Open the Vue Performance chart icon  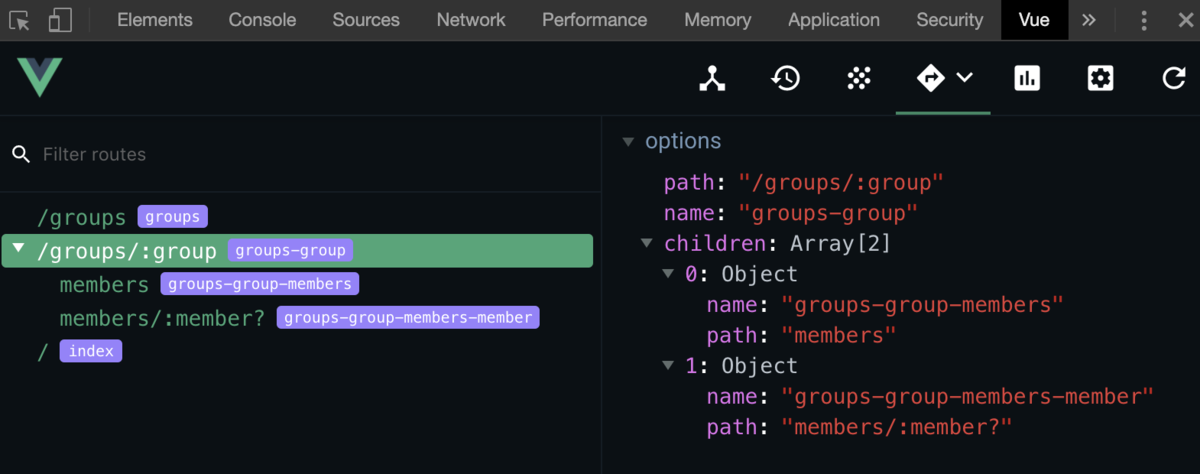[1027, 78]
